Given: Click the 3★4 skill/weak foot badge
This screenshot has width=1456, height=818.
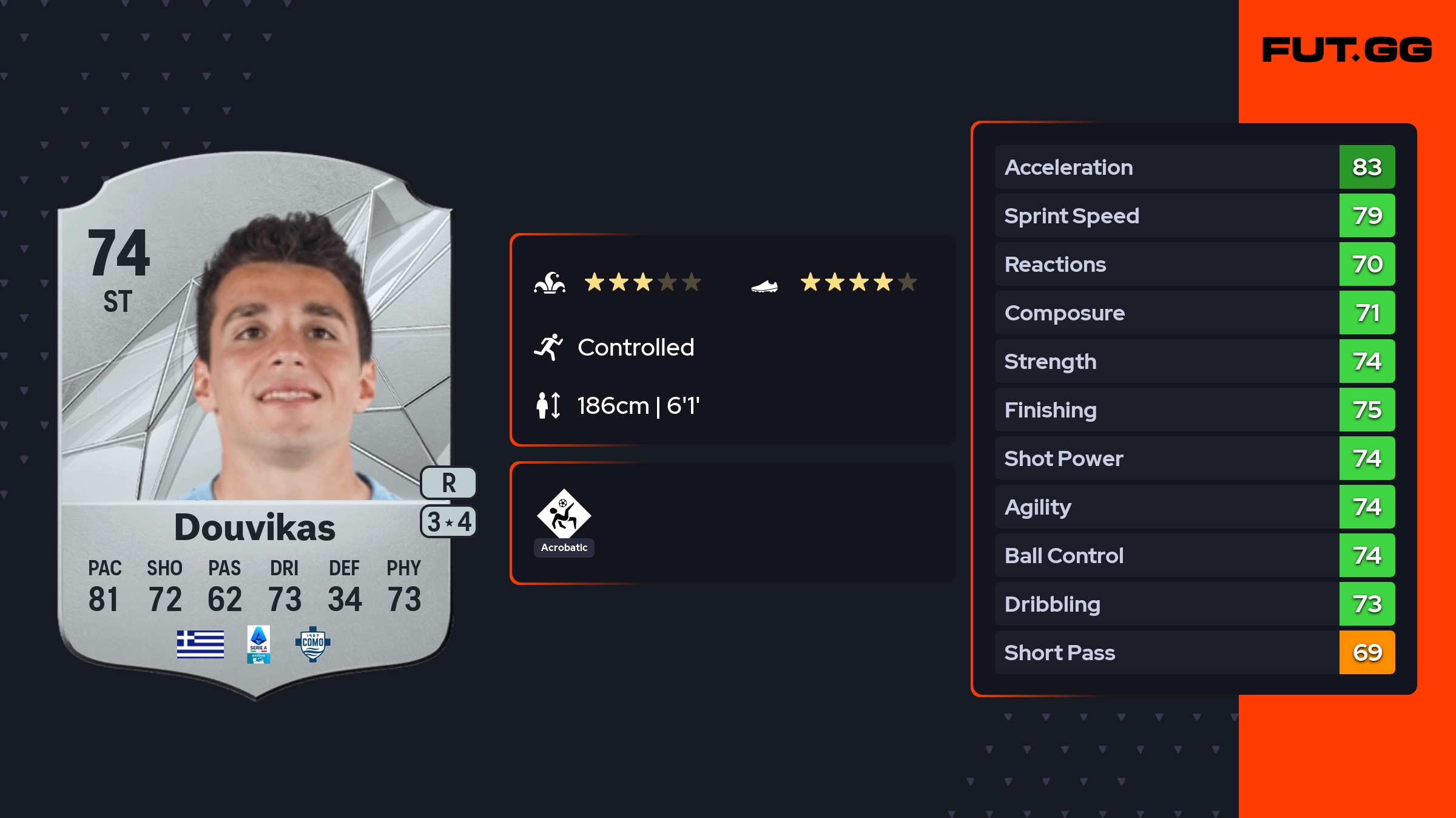Looking at the screenshot, I should point(448,522).
